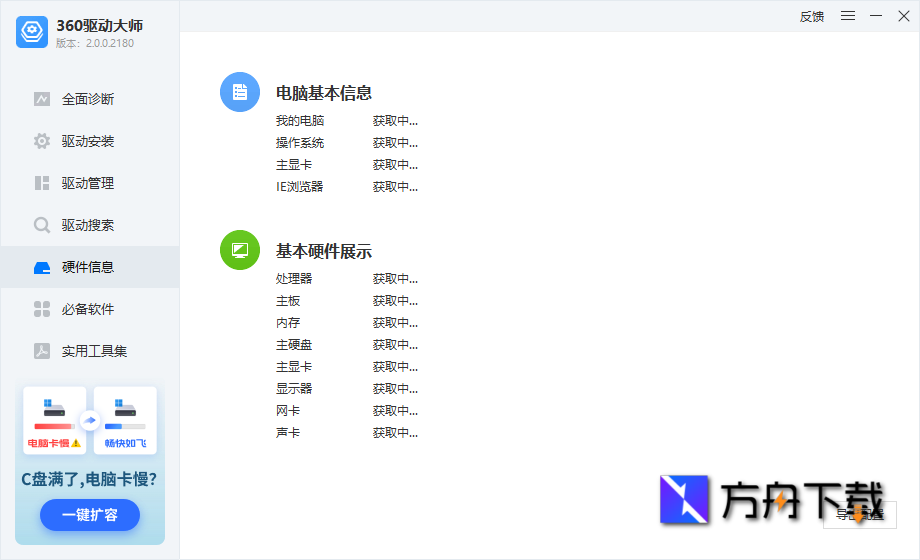Open the hamburger main menu icon

[x=848, y=16]
